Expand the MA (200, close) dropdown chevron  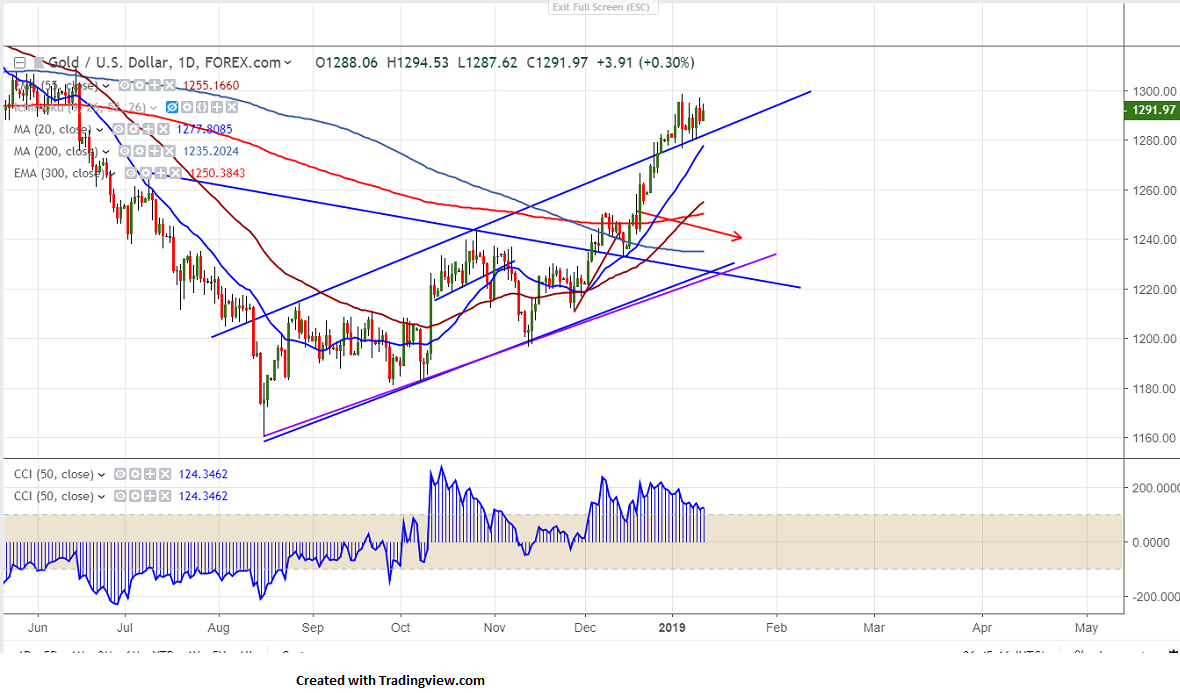105,152
